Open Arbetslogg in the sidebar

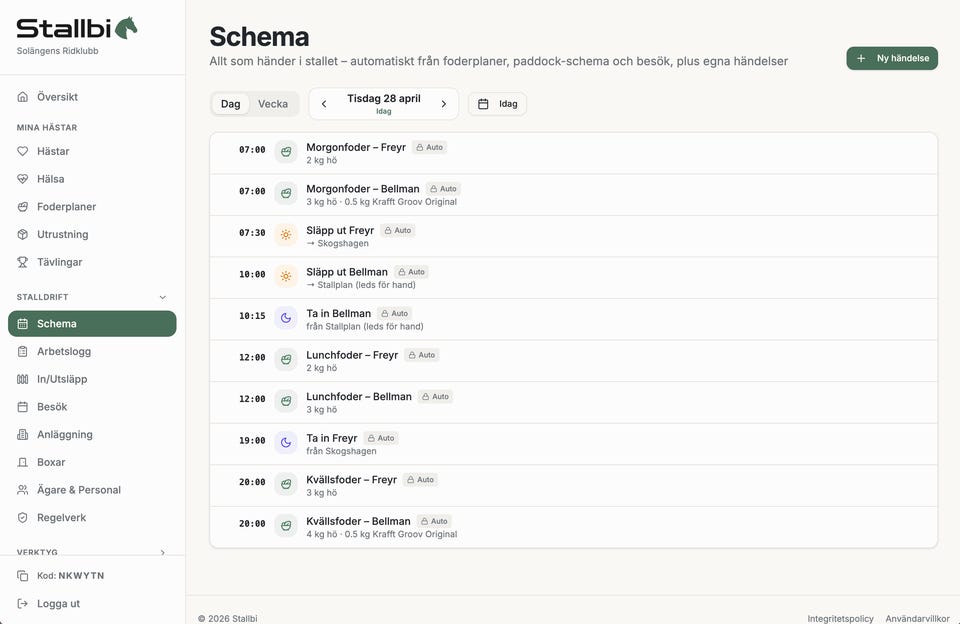pyautogui.click(x=64, y=351)
